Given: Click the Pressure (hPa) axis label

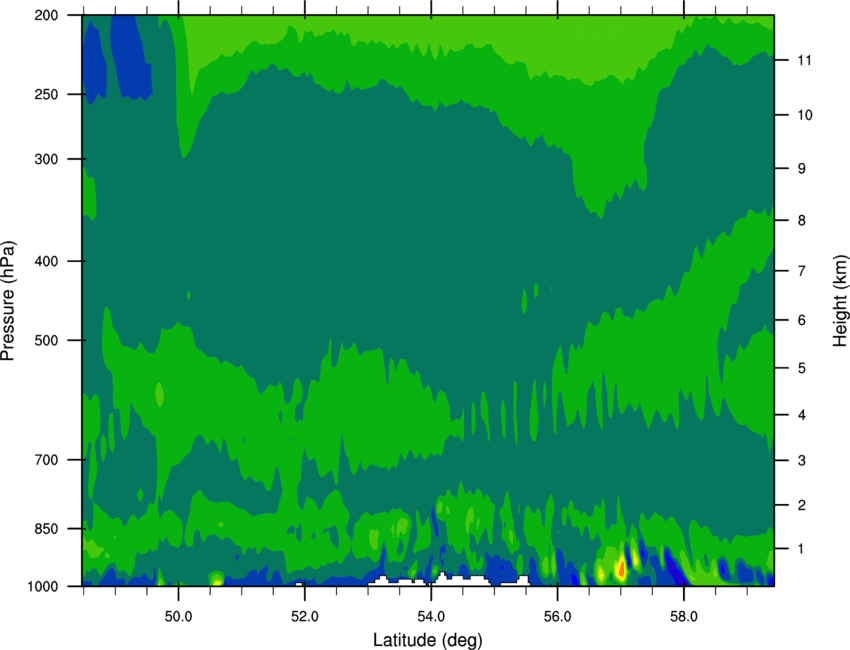Looking at the screenshot, I should tap(8, 300).
